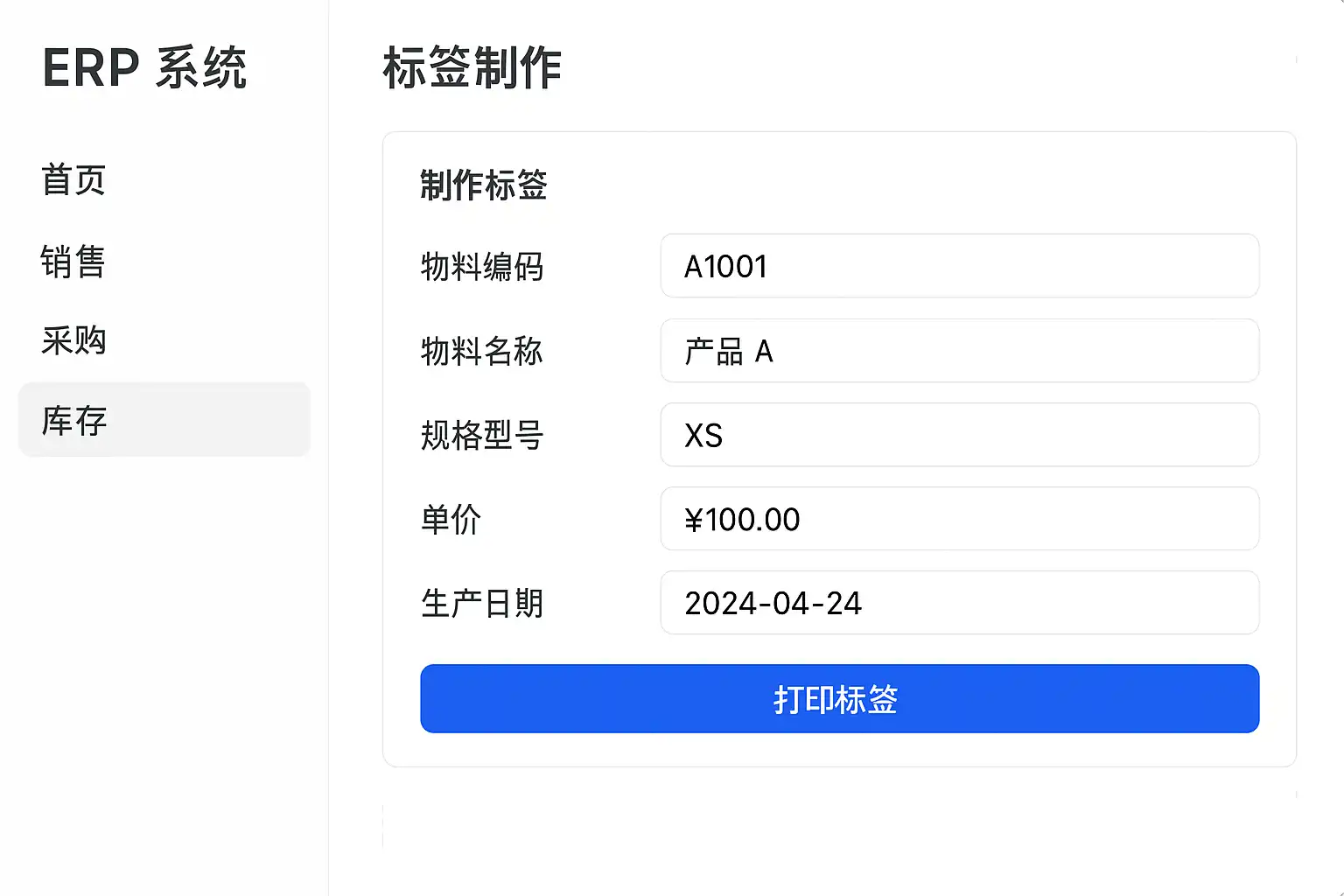Select 采购 in the sidebar
The image size is (1344, 896).
73,340
